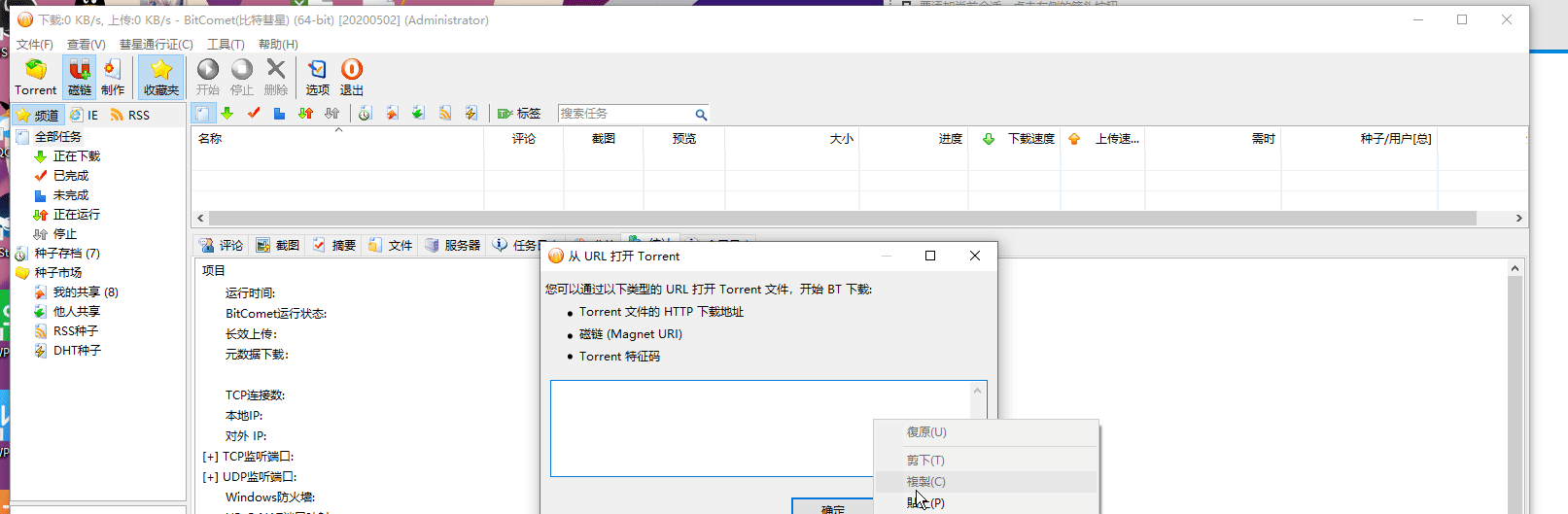Switch to the 评论 detail tab
The width and height of the screenshot is (1568, 514).
pyautogui.click(x=221, y=245)
